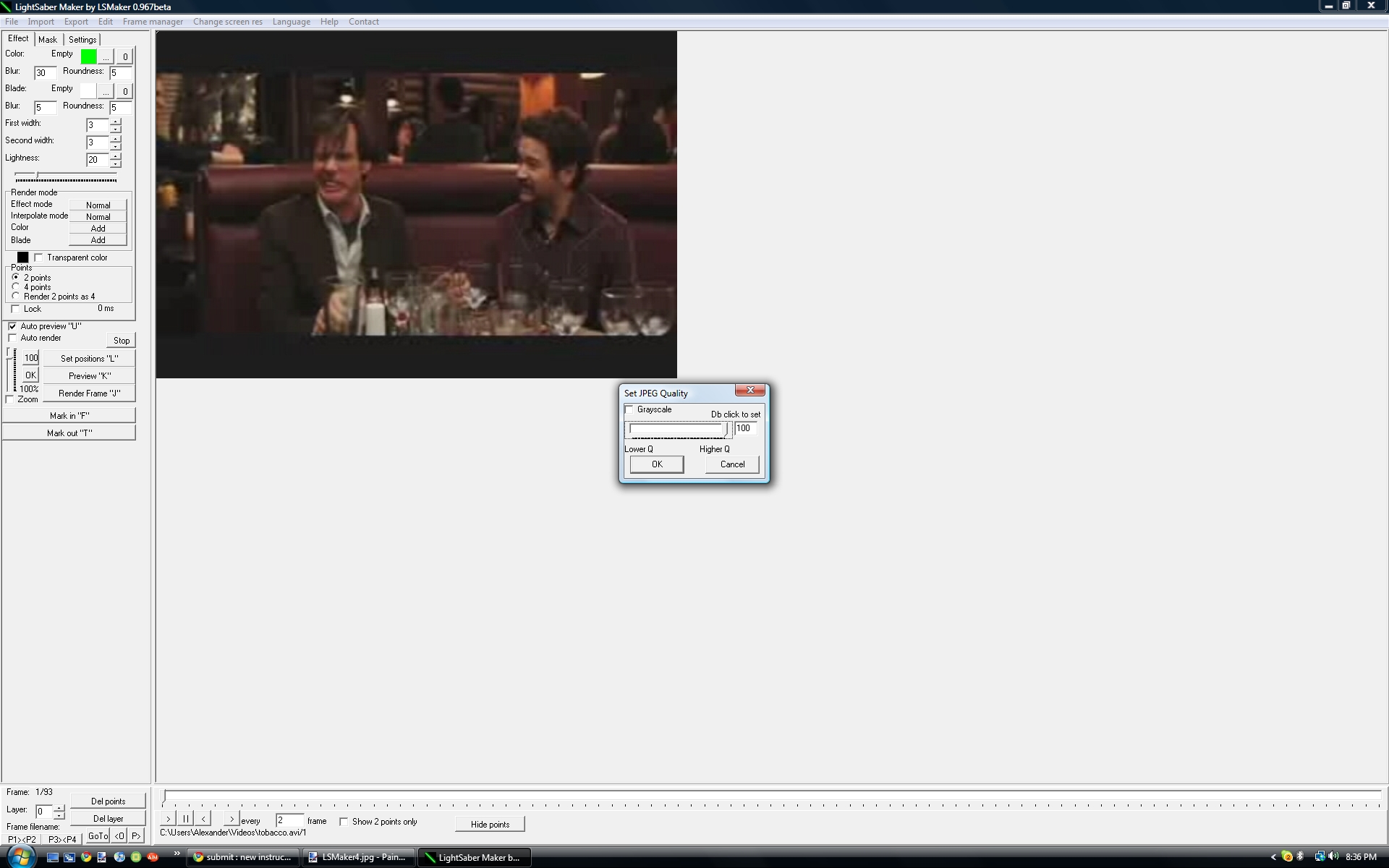Decrease Lightness with down arrow
The image size is (1389, 868).
[116, 163]
